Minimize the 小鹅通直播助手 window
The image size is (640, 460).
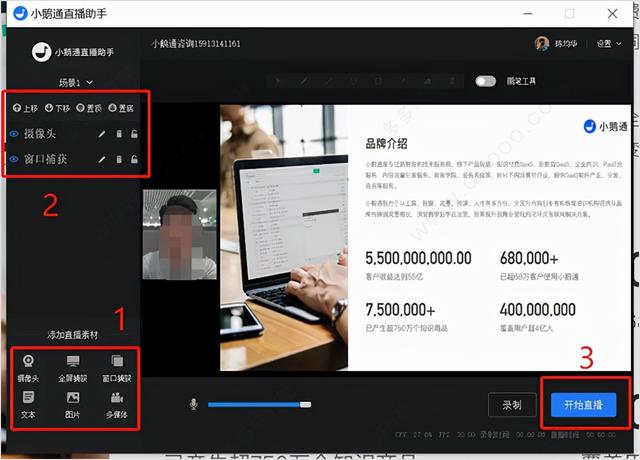point(528,13)
